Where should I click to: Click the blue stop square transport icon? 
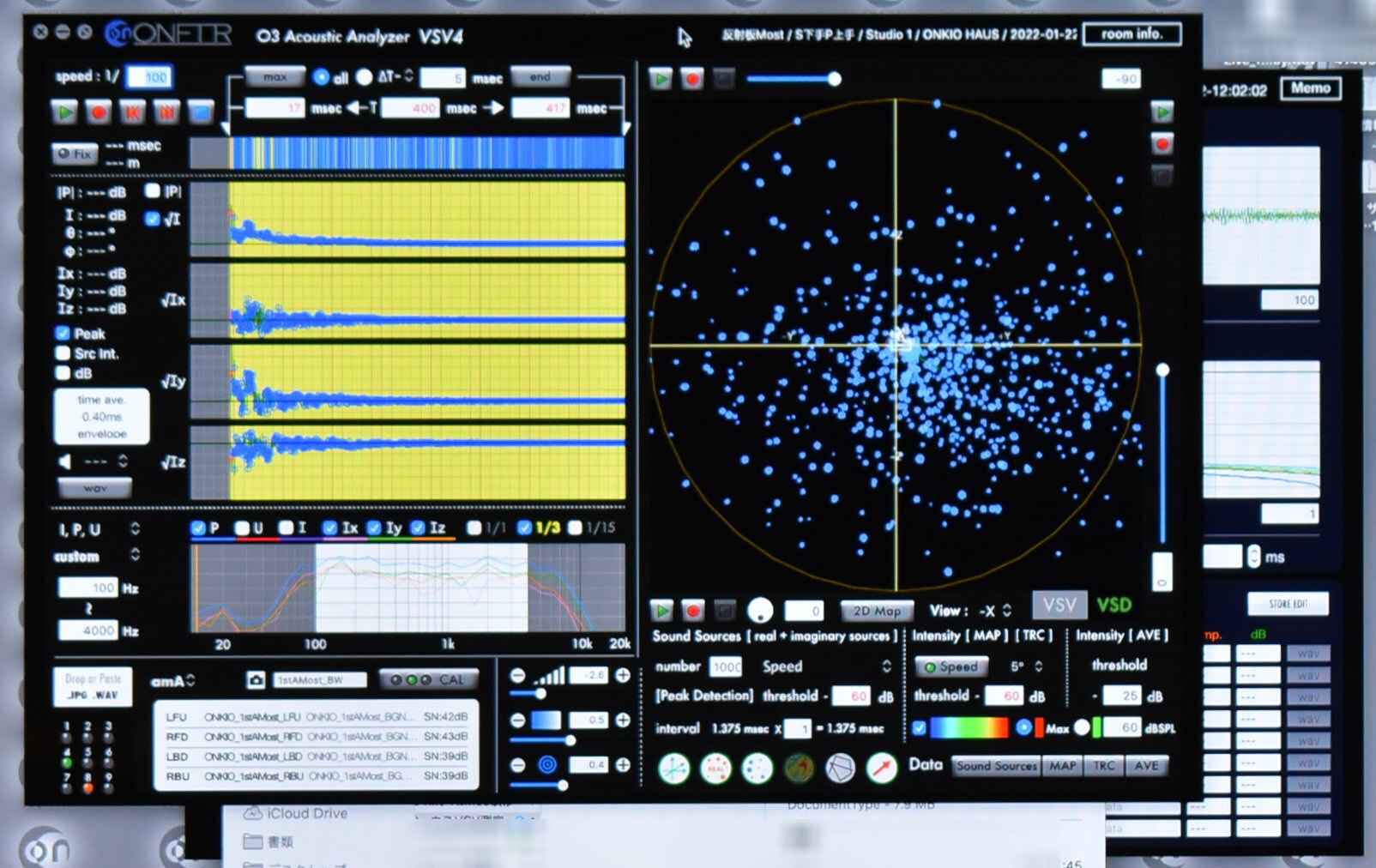200,112
